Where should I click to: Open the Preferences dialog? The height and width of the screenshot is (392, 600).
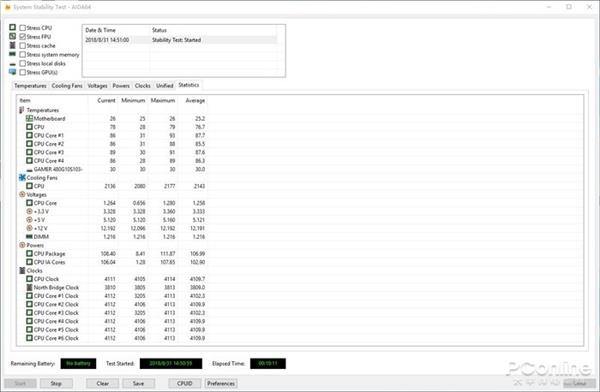click(x=221, y=383)
